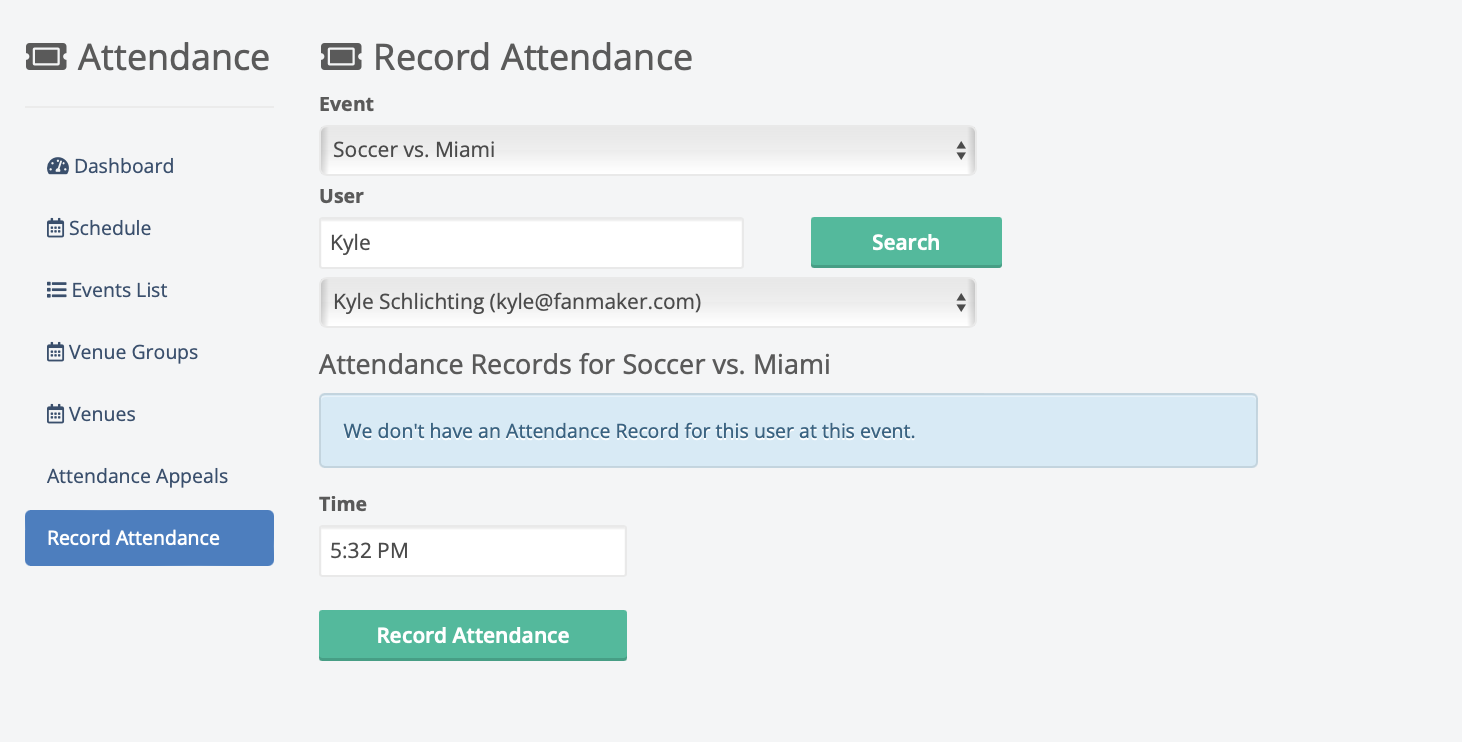1462x742 pixels.
Task: Focus the User search field containing Kyle
Action: 531,243
